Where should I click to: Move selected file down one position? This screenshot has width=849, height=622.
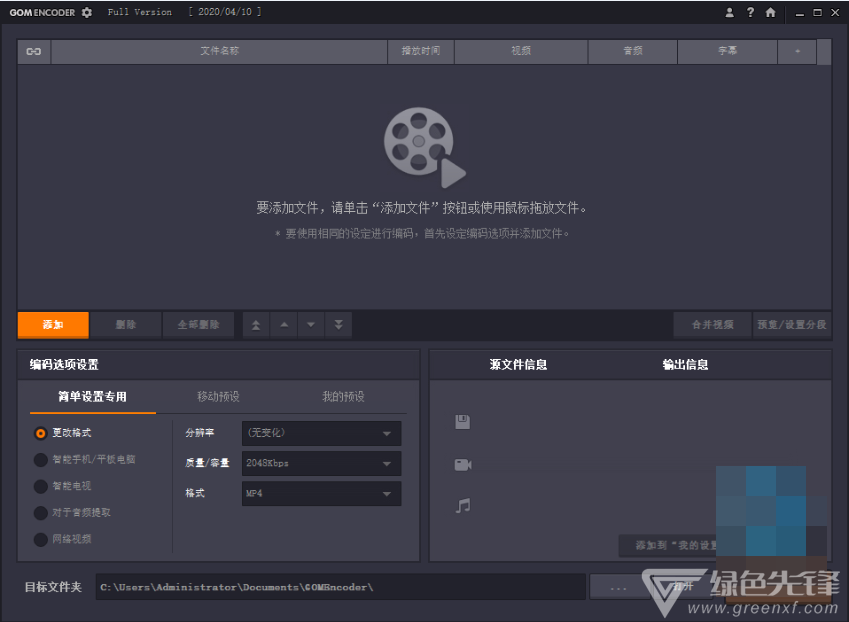point(311,325)
